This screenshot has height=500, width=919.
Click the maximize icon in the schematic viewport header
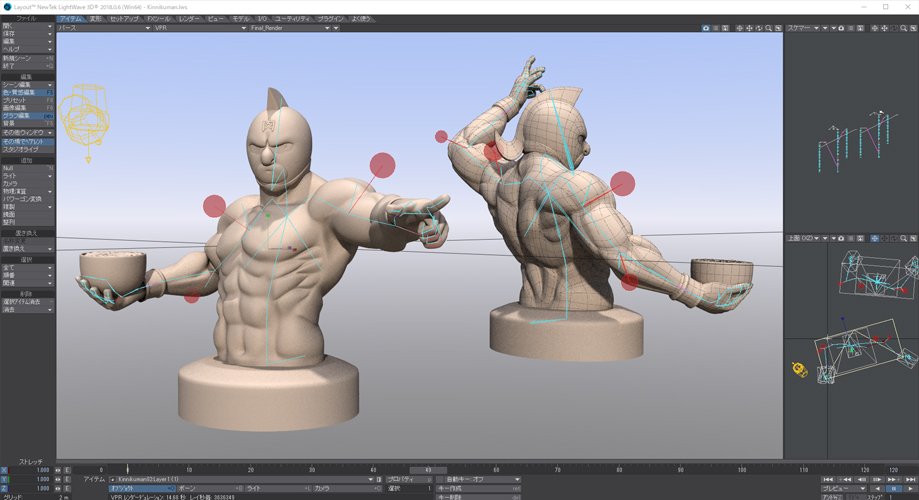(x=913, y=28)
